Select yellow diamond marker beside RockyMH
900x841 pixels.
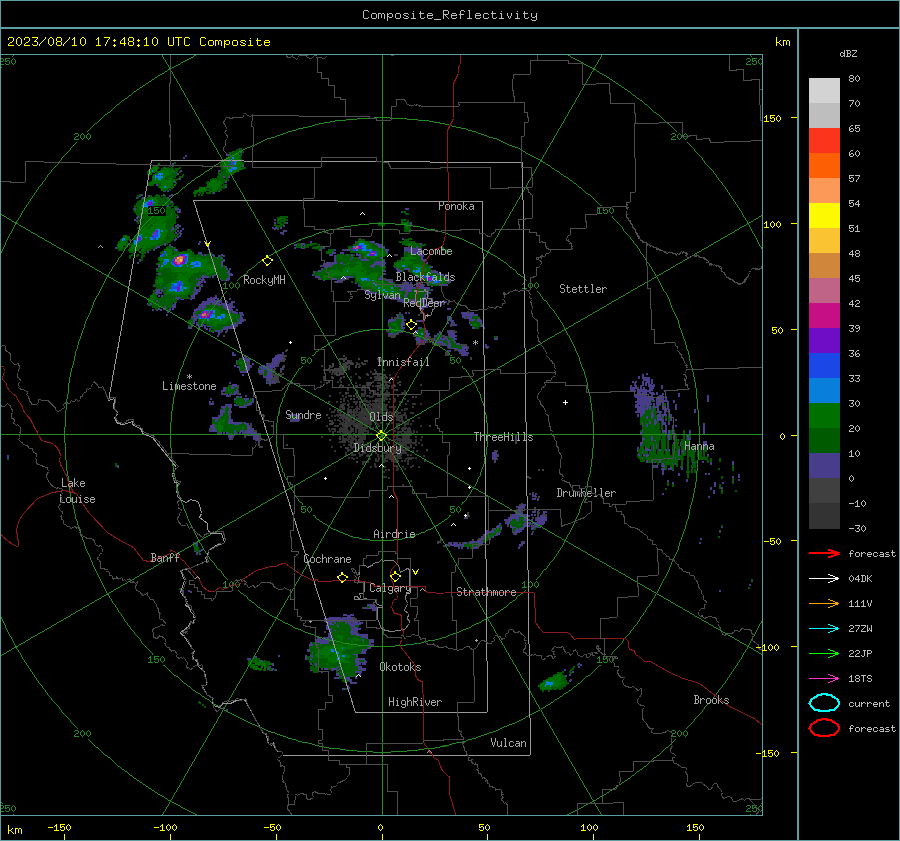267,261
